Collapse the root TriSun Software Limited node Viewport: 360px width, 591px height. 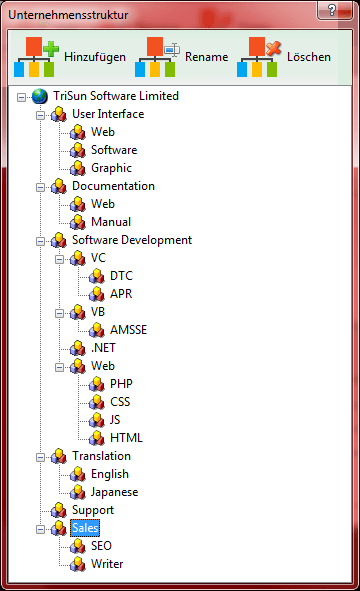coord(21,97)
